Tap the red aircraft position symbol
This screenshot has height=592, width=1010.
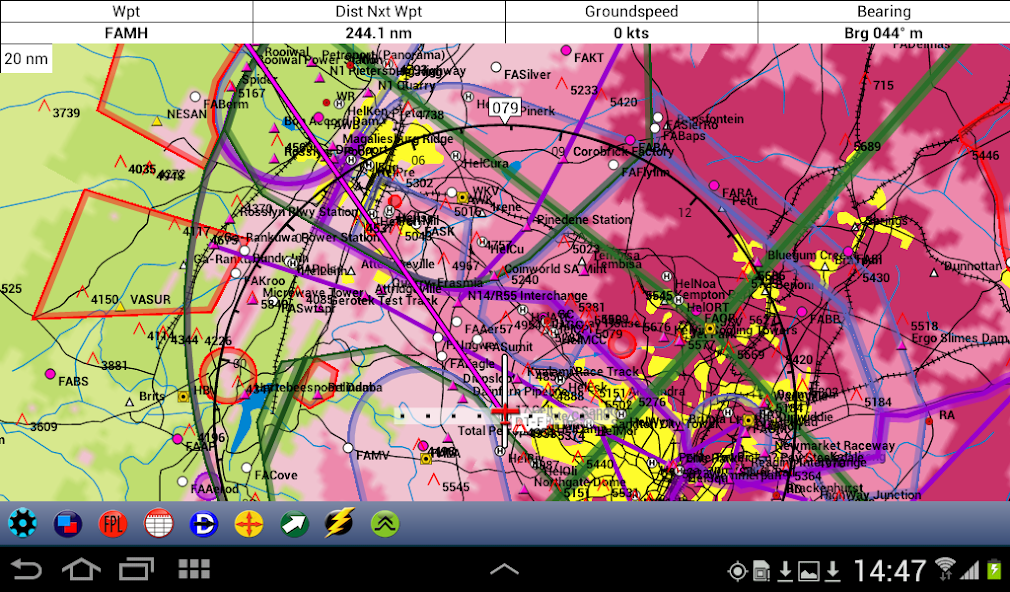click(x=504, y=412)
